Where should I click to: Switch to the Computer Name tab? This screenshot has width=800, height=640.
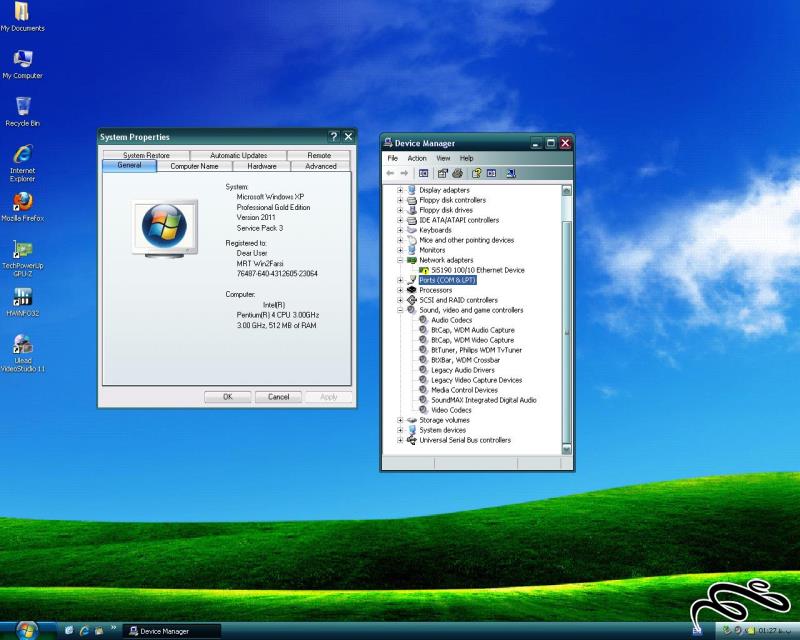[x=194, y=166]
